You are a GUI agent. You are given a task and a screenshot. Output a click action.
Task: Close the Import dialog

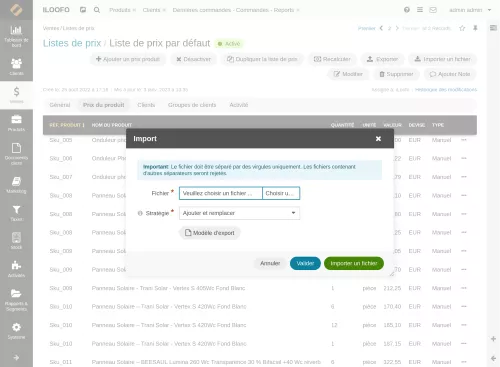point(378,139)
